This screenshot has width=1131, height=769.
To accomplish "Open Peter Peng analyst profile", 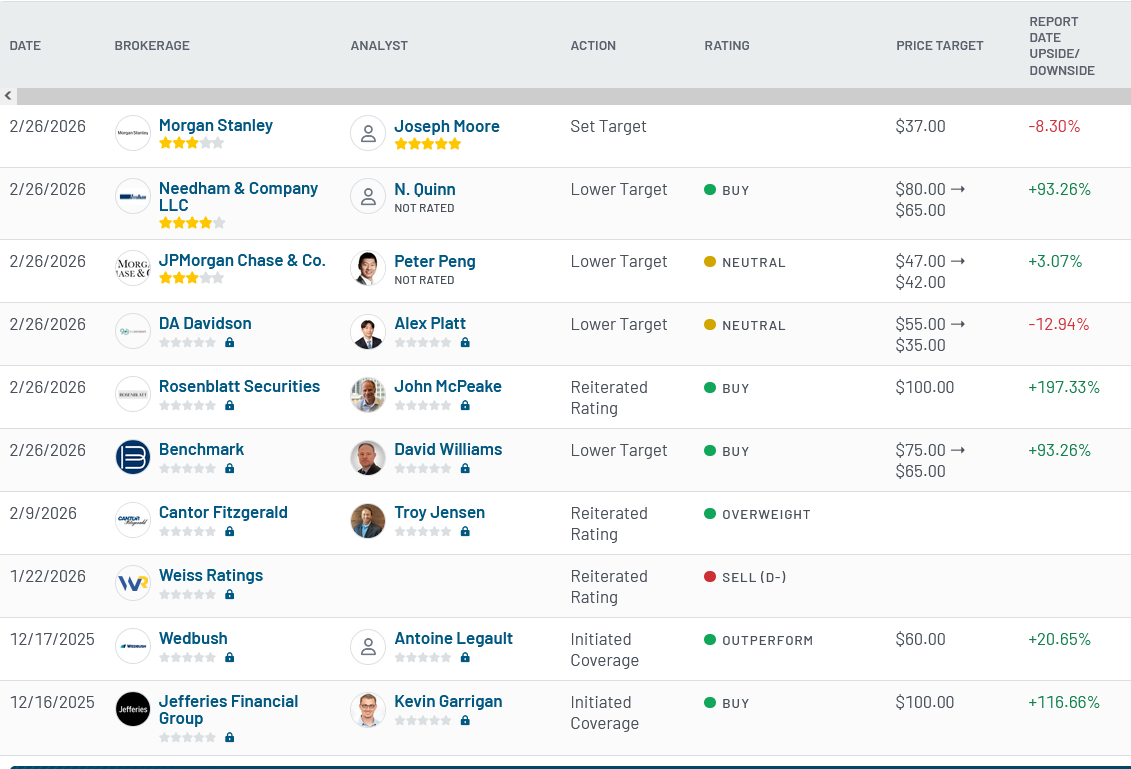I will coord(434,261).
